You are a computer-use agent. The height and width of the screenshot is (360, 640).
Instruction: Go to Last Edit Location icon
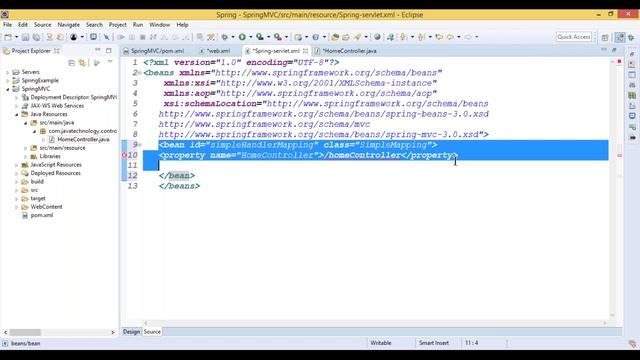(439, 37)
